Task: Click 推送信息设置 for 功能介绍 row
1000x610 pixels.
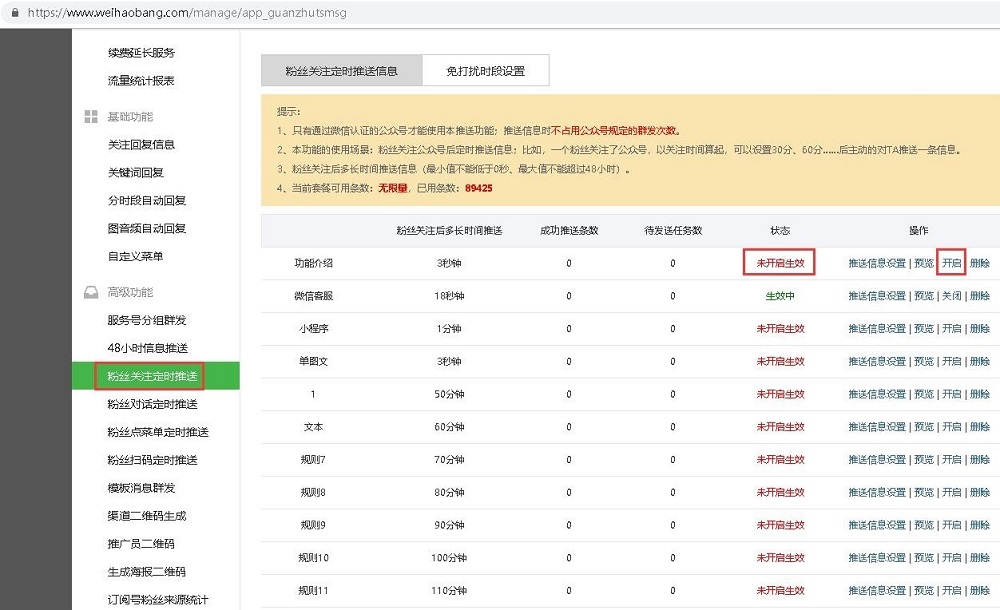Action: point(877,263)
